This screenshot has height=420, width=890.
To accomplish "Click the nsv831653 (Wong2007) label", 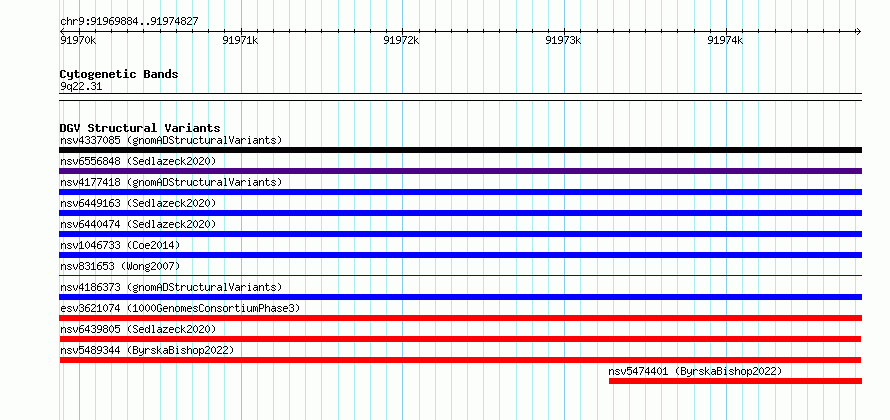I will 120,266.
